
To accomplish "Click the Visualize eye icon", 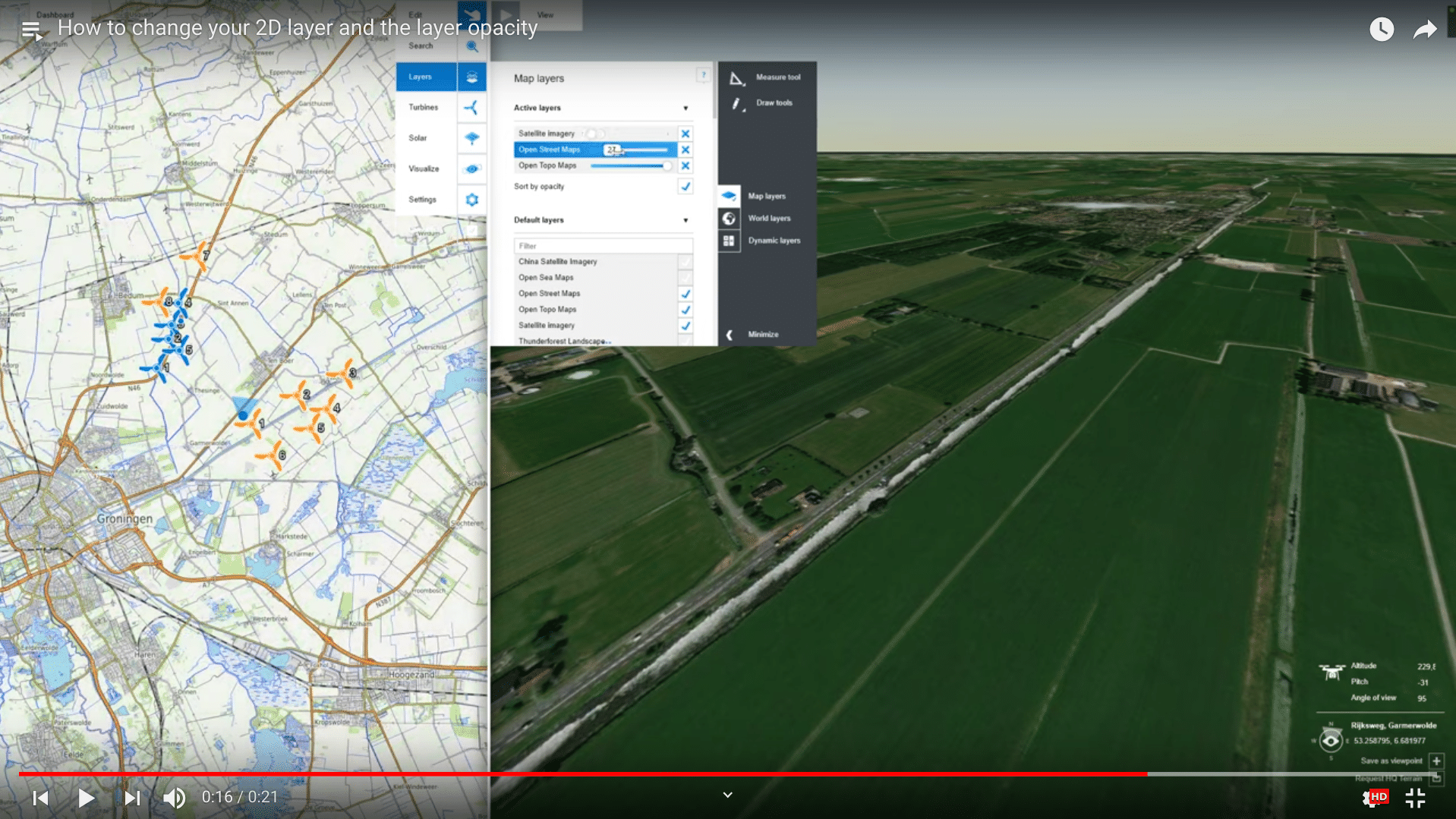I will [471, 169].
